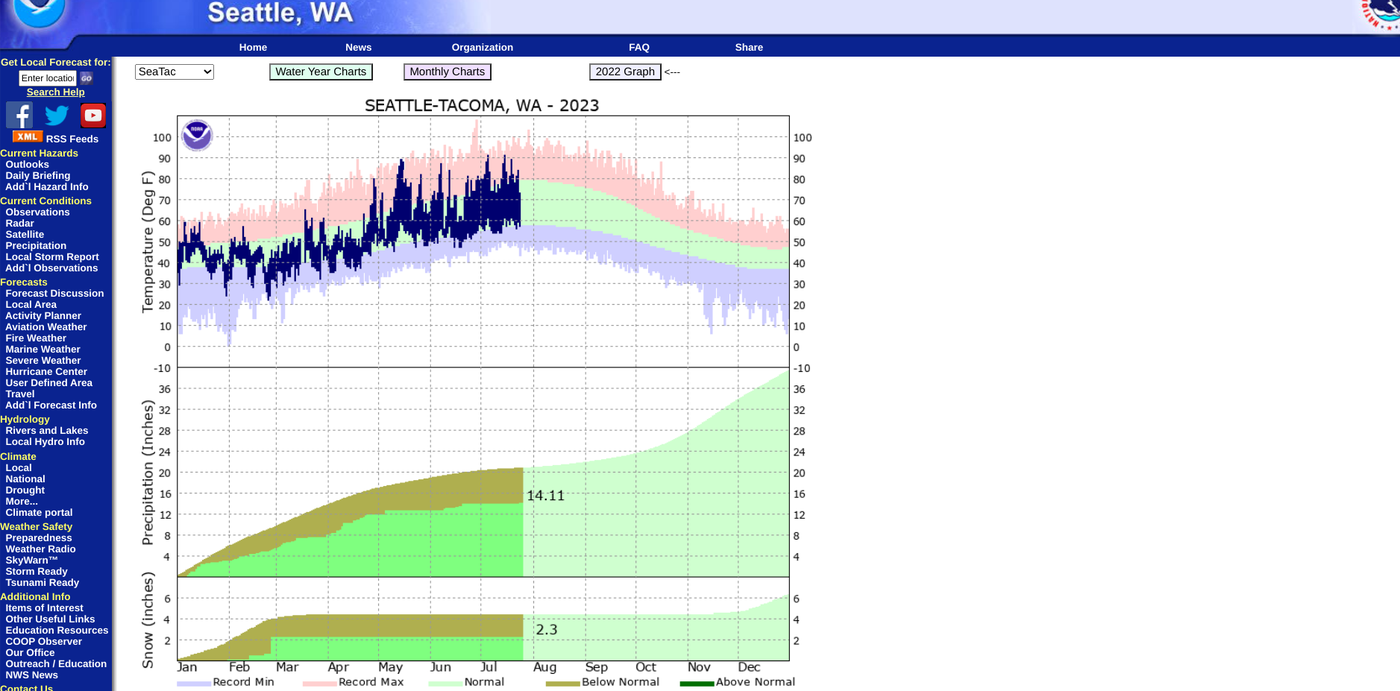This screenshot has width=1400, height=691.
Task: Go to Forecast Discussion link
Action: click(54, 293)
